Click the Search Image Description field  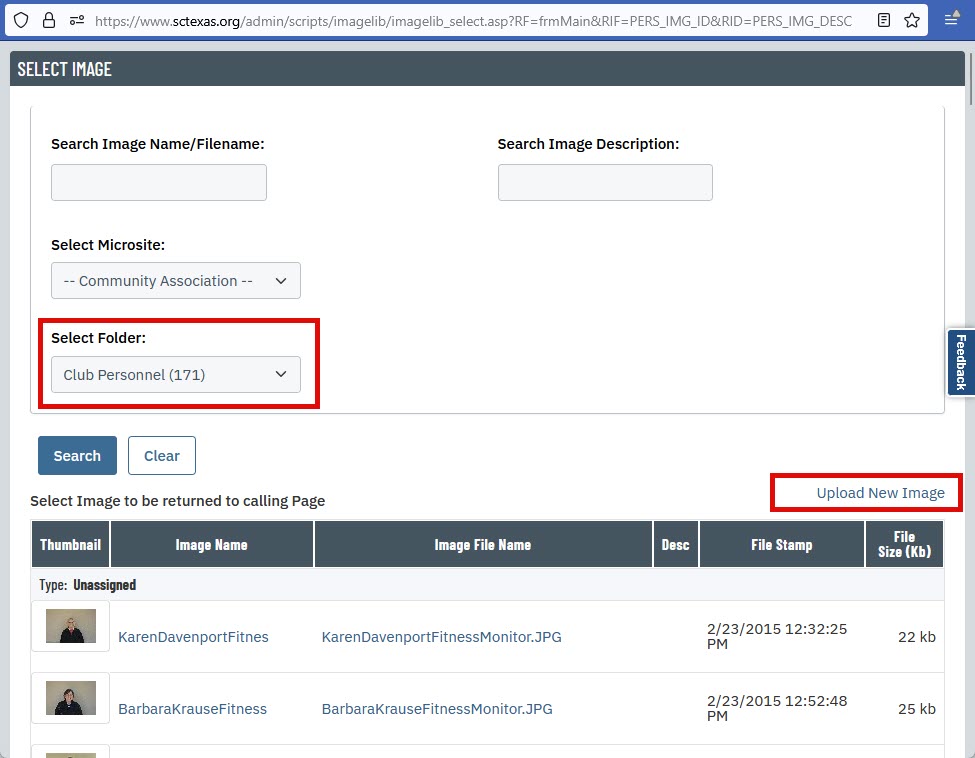pyautogui.click(x=605, y=183)
